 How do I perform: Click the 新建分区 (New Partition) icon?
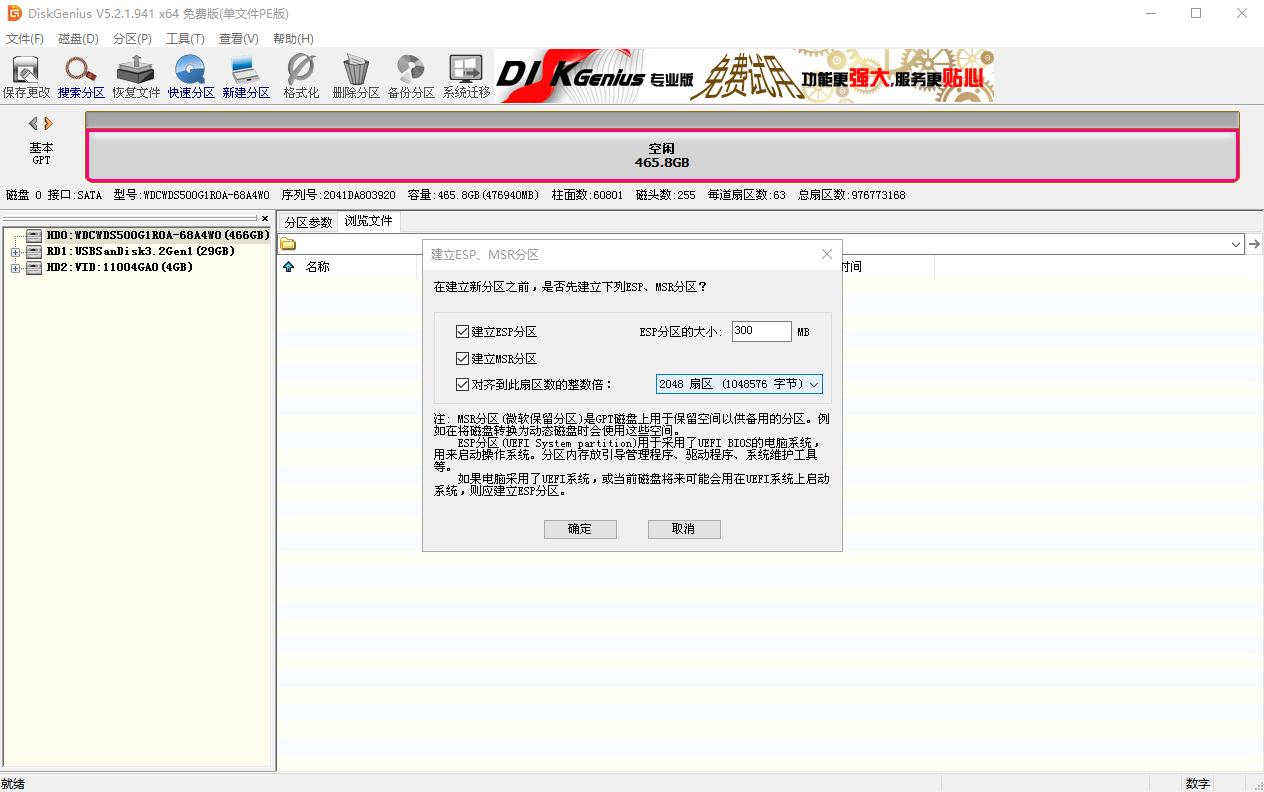pos(245,74)
